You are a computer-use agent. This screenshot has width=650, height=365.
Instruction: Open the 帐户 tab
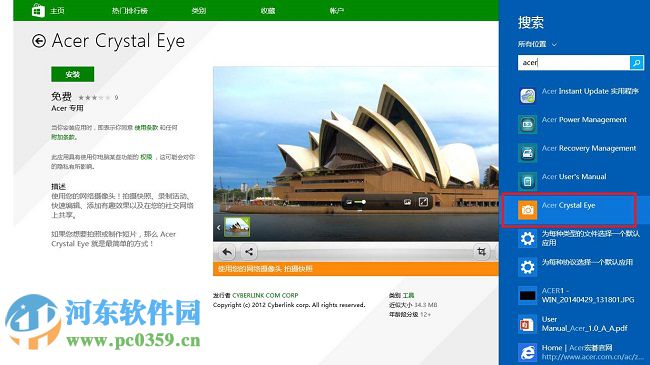tap(337, 11)
